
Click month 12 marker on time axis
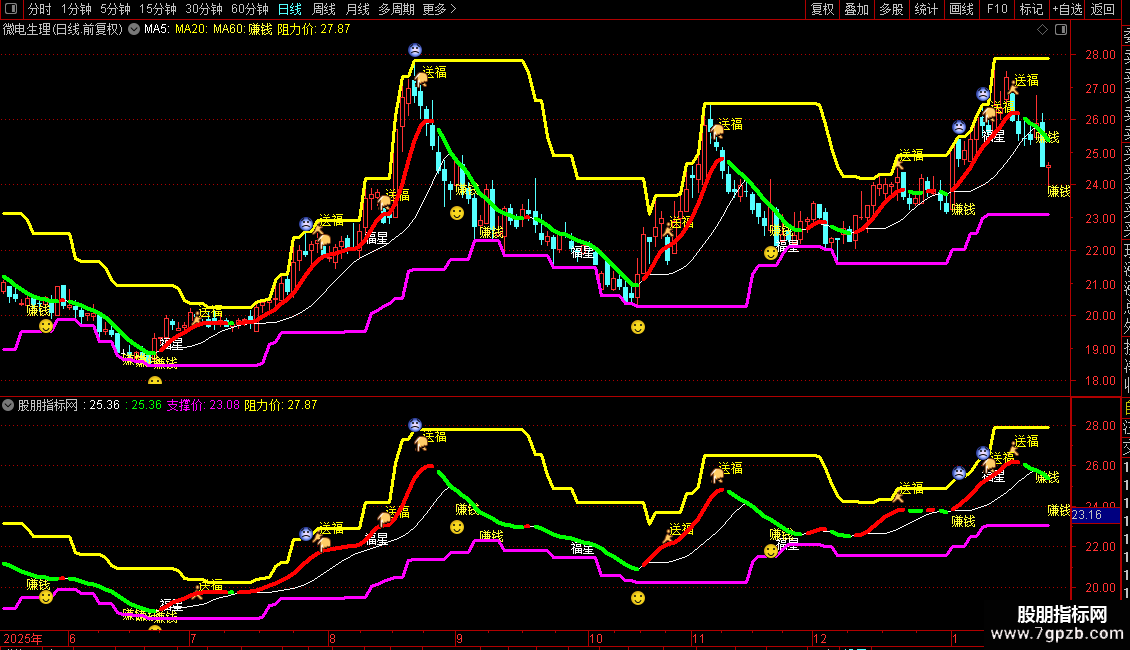[819, 638]
